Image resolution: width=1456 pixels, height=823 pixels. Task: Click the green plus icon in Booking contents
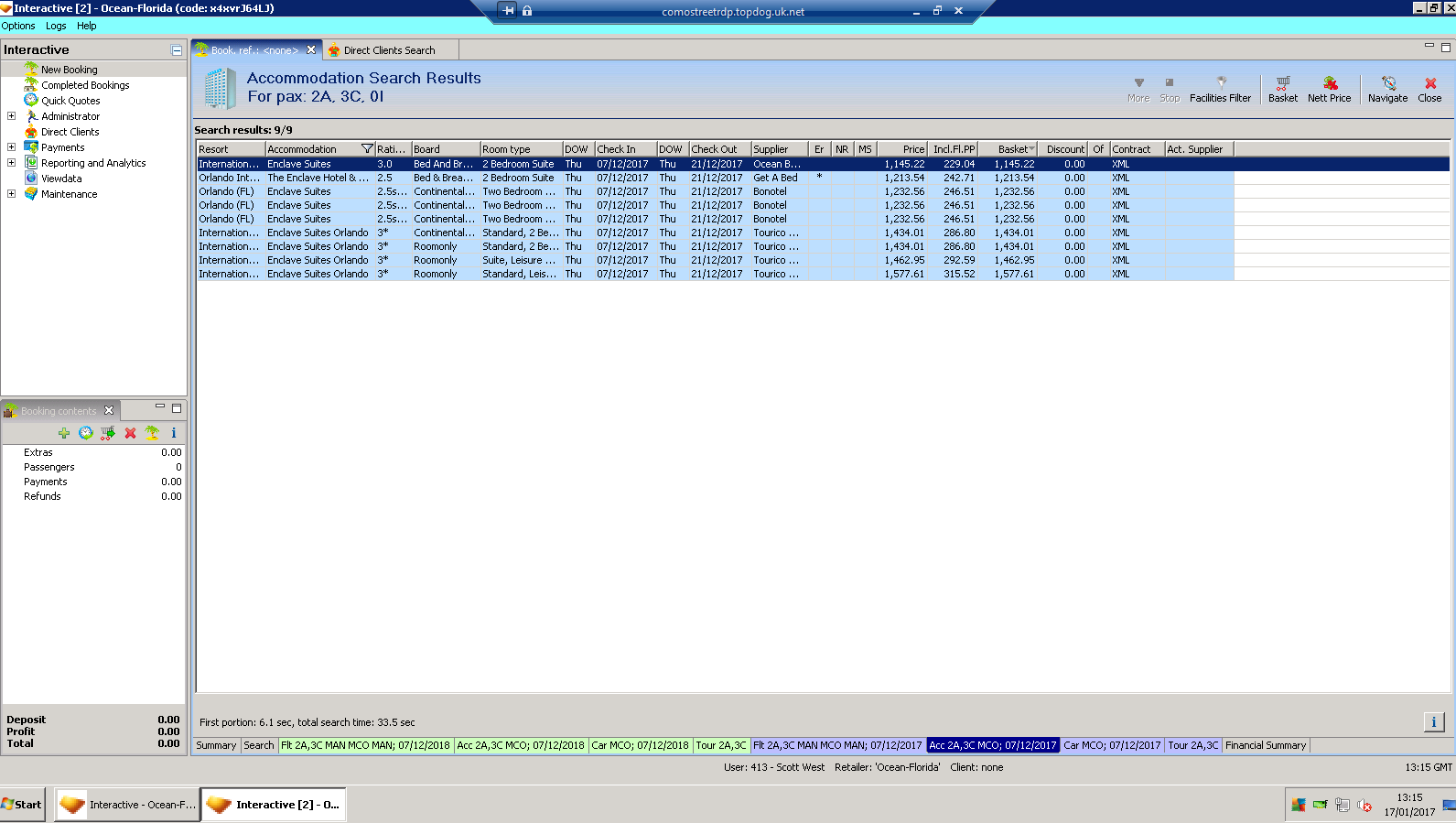(64, 433)
